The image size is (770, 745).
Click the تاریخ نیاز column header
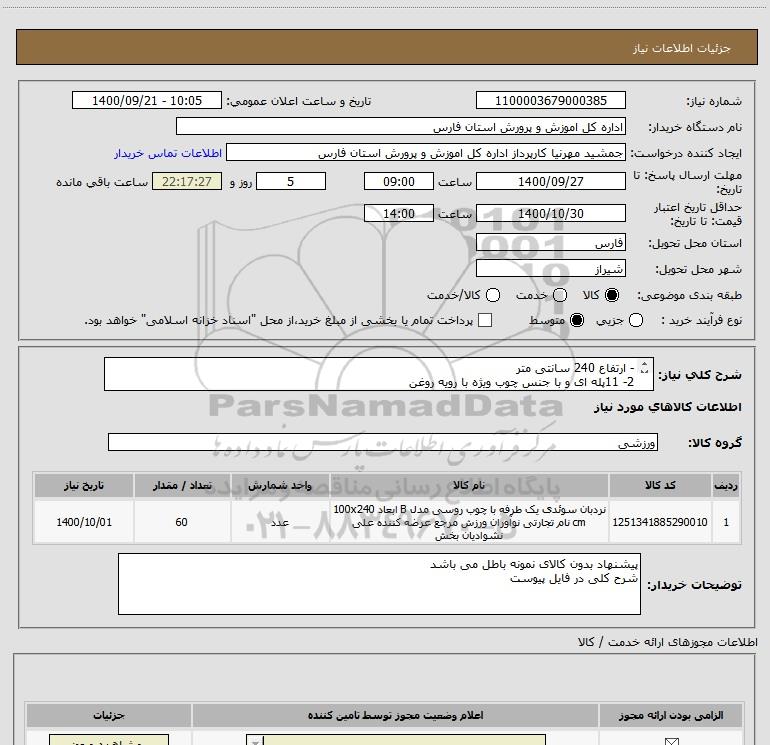click(83, 485)
